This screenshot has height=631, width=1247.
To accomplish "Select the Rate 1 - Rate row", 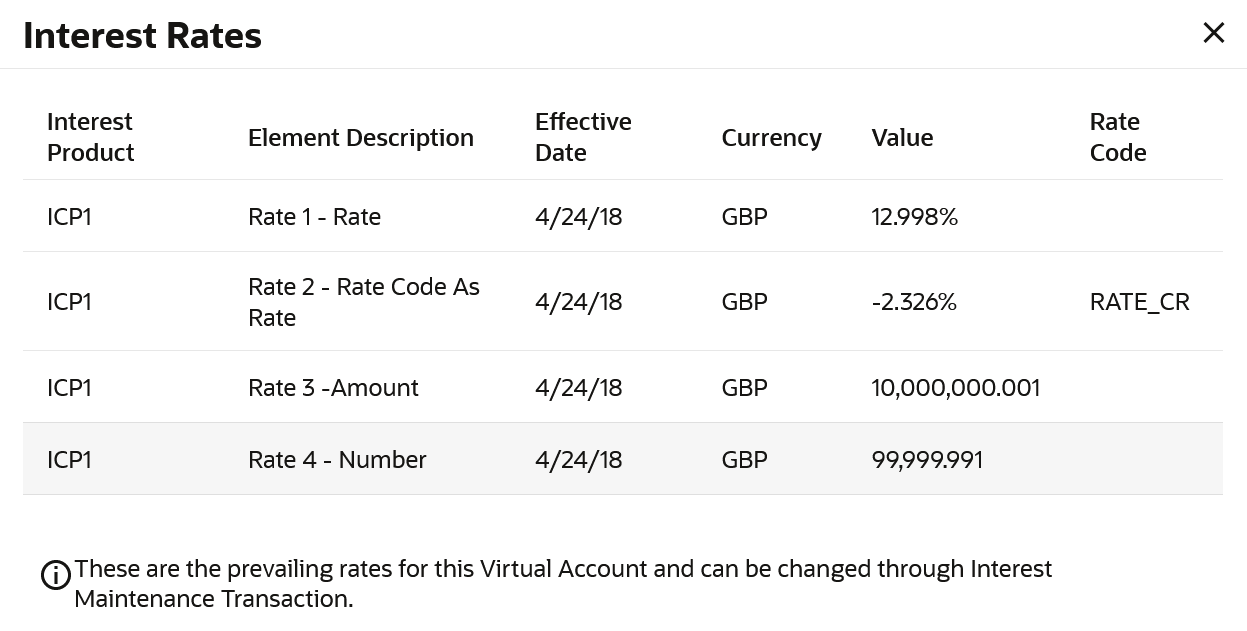I will (314, 217).
